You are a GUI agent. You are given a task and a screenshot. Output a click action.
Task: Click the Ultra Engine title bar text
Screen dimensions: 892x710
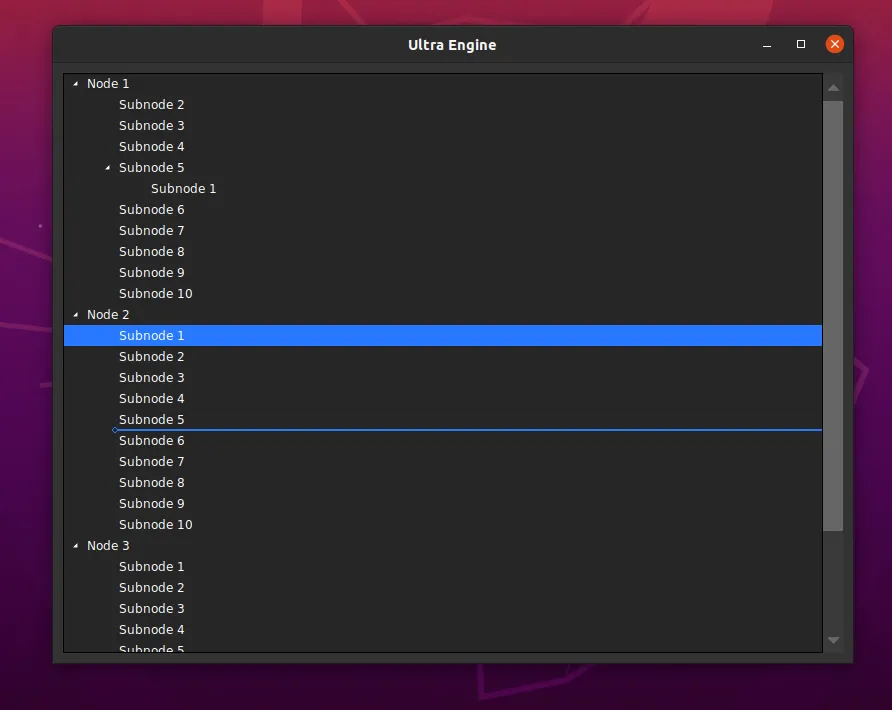[452, 45]
